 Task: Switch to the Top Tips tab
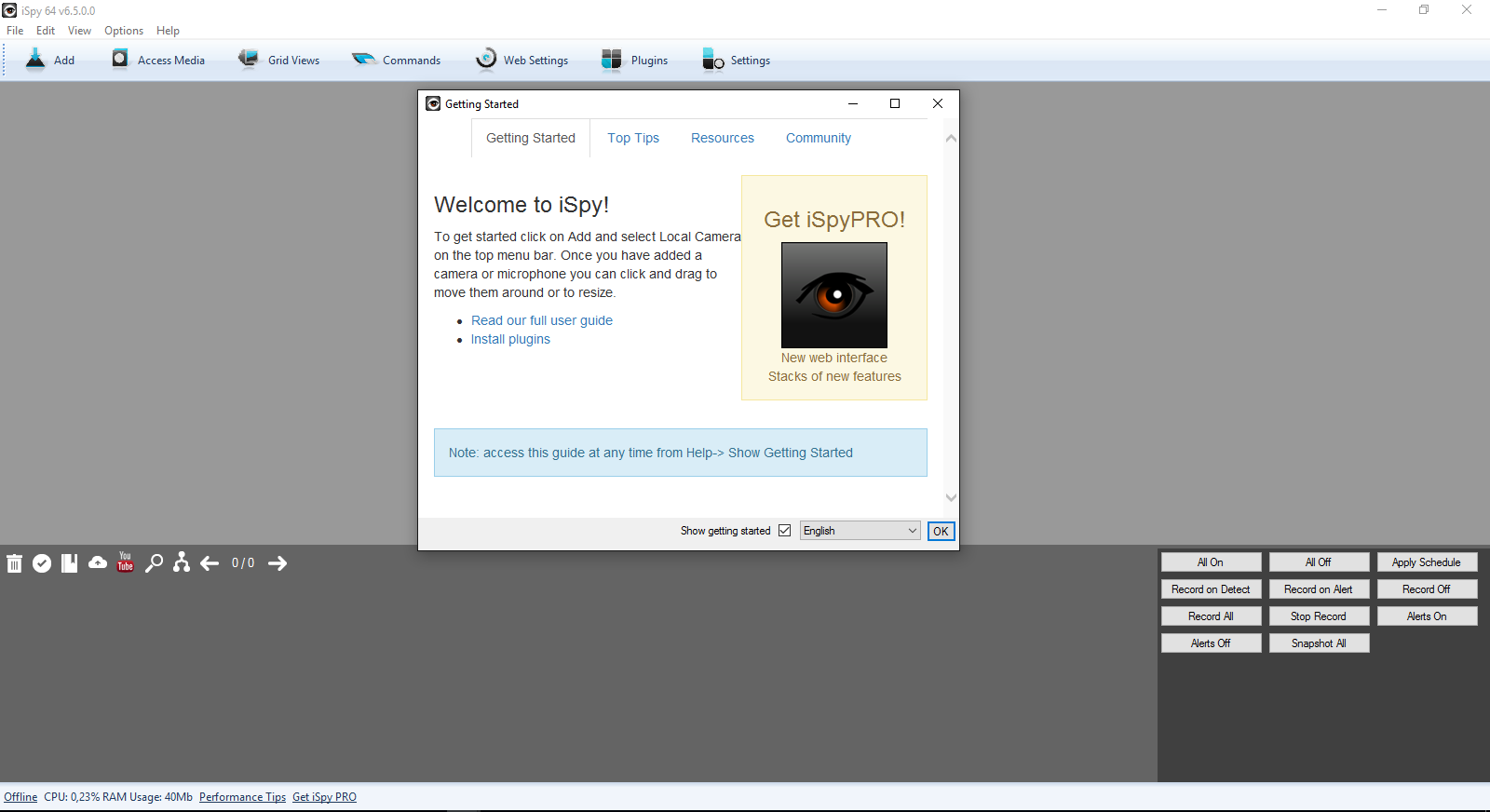[633, 138]
